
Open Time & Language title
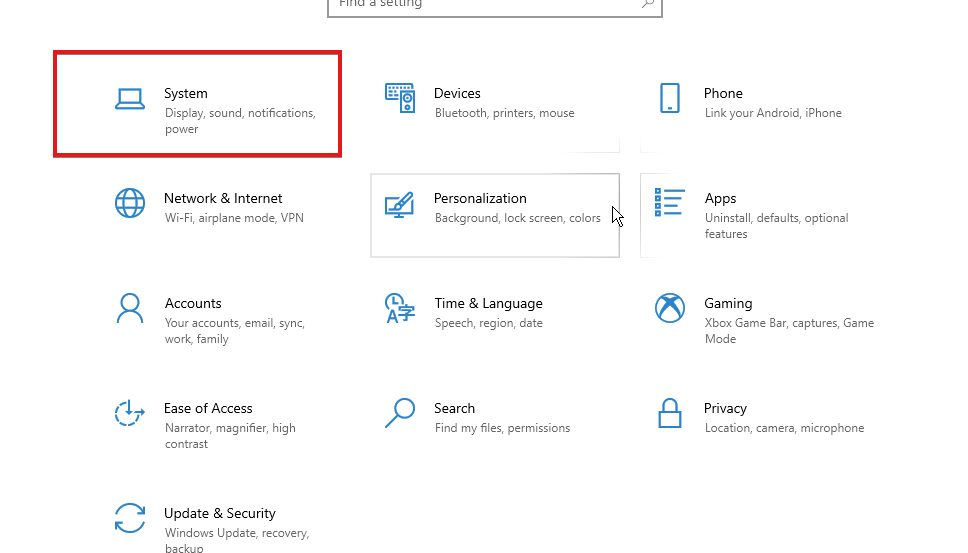click(488, 304)
